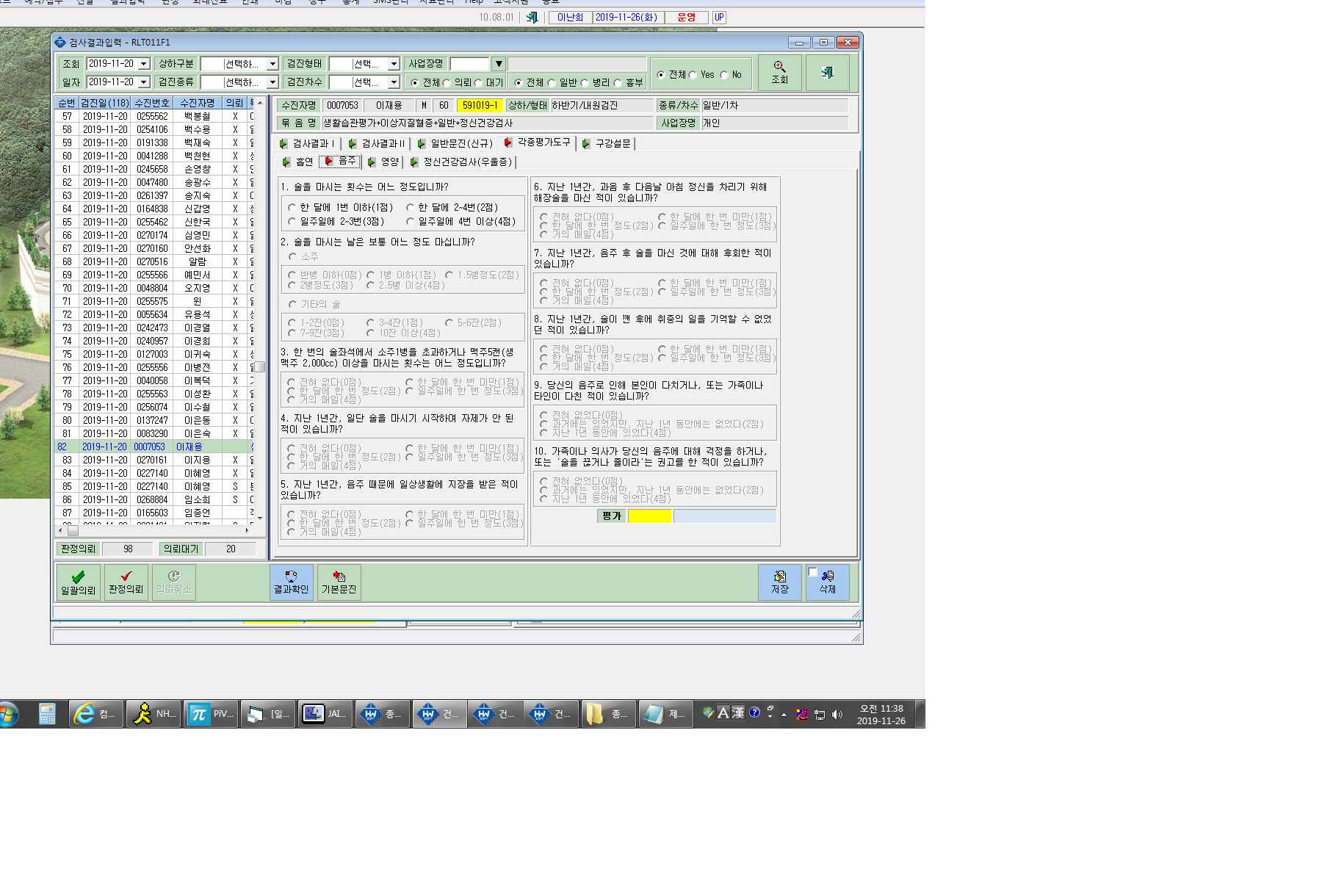
Task: Click the yellow 평가 score field
Action: (649, 516)
